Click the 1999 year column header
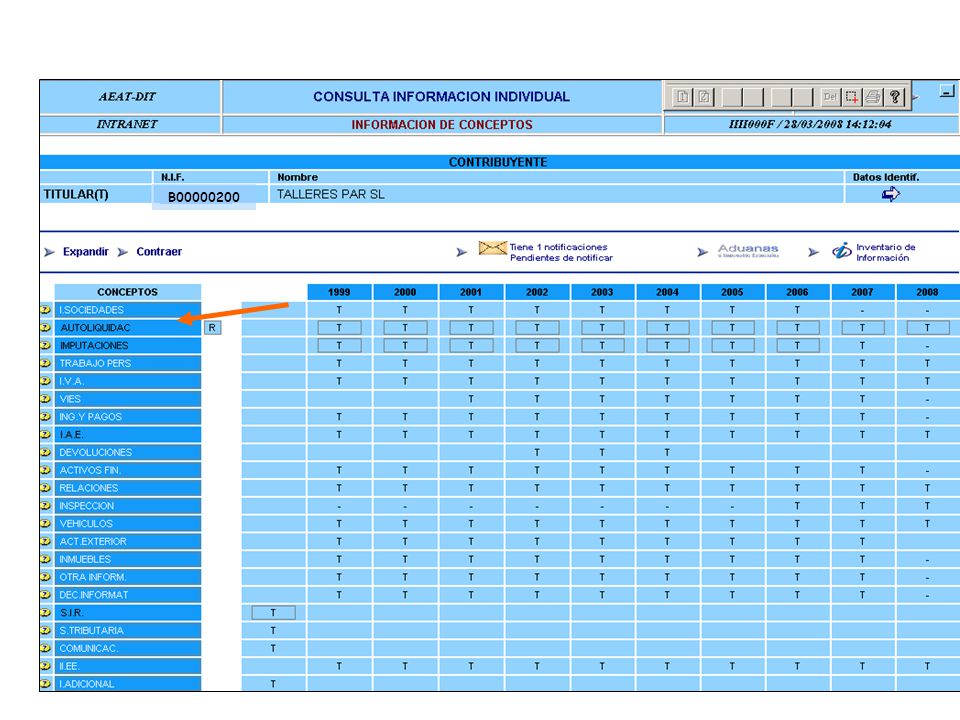The width and height of the screenshot is (960, 720). coord(339,292)
